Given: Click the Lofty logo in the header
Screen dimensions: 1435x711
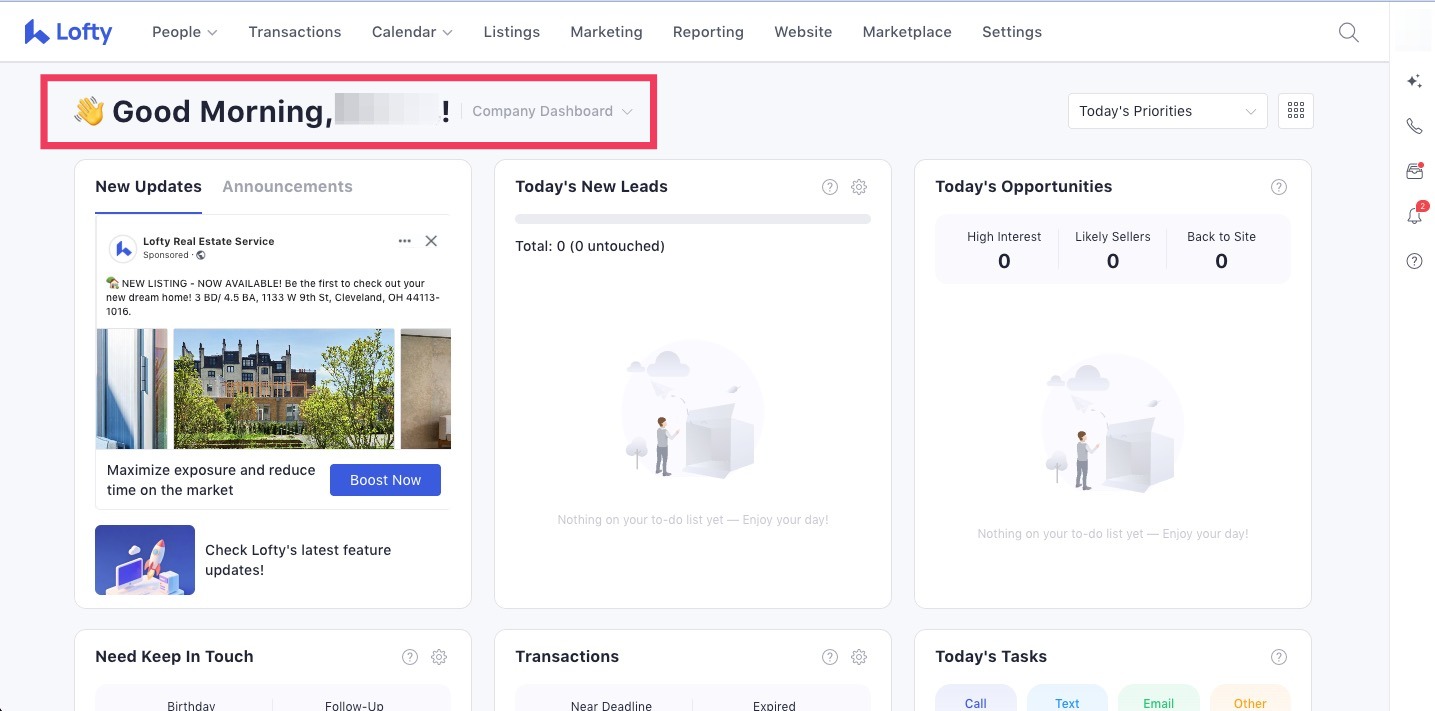Looking at the screenshot, I should [68, 32].
